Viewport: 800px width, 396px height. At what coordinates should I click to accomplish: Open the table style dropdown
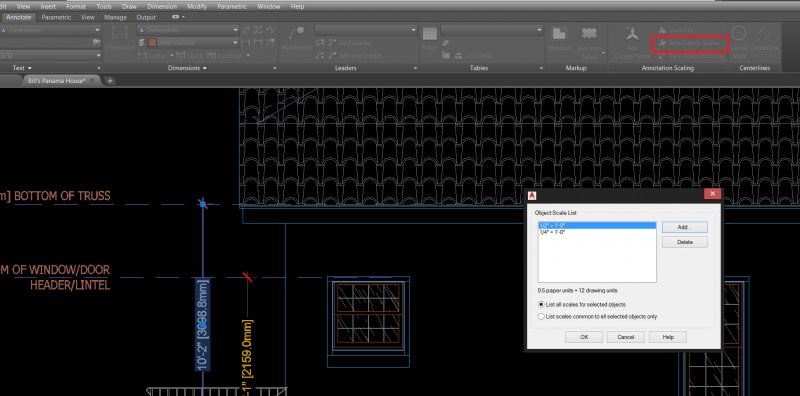click(x=540, y=30)
